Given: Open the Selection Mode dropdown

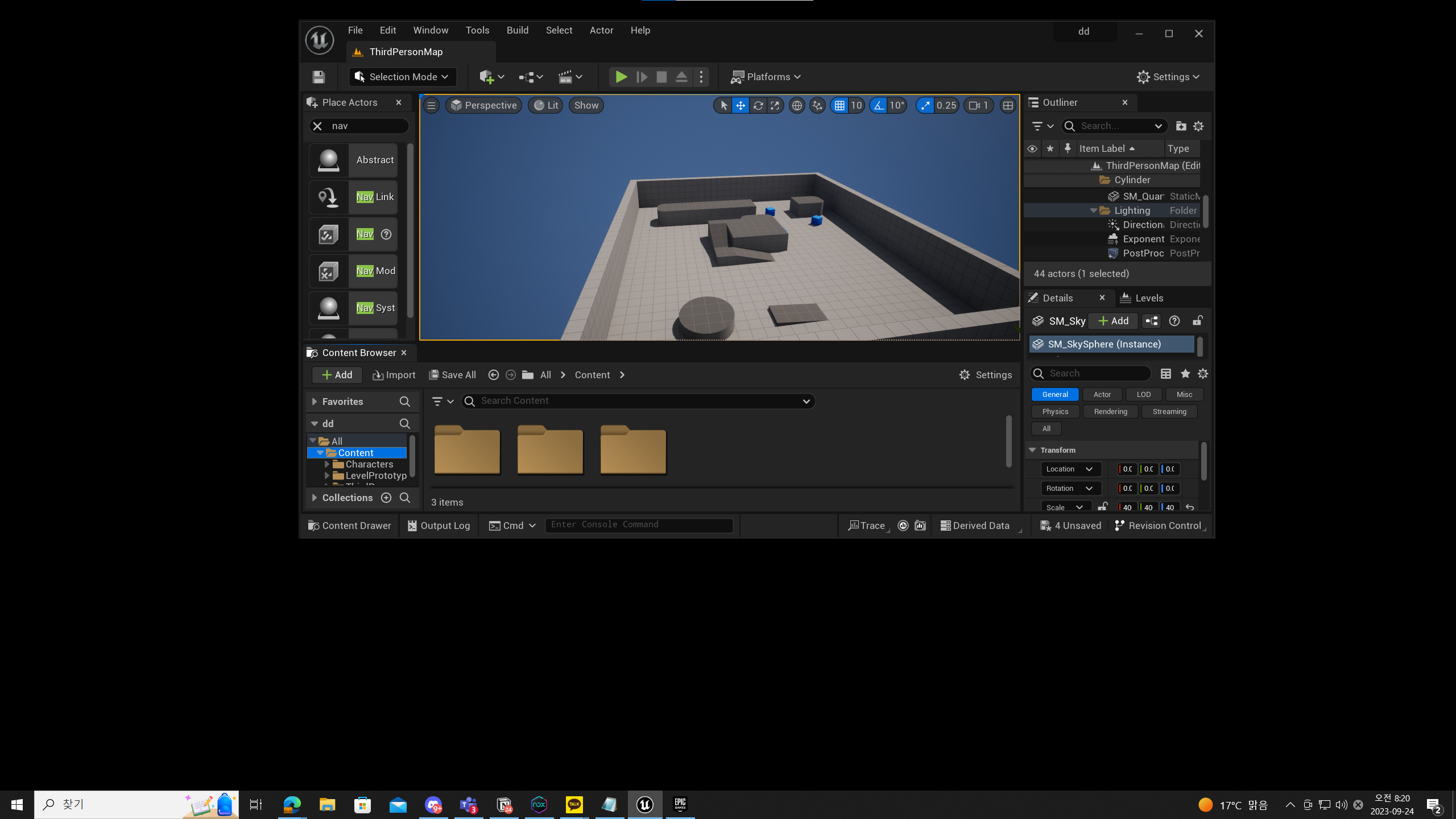Looking at the screenshot, I should pyautogui.click(x=402, y=77).
